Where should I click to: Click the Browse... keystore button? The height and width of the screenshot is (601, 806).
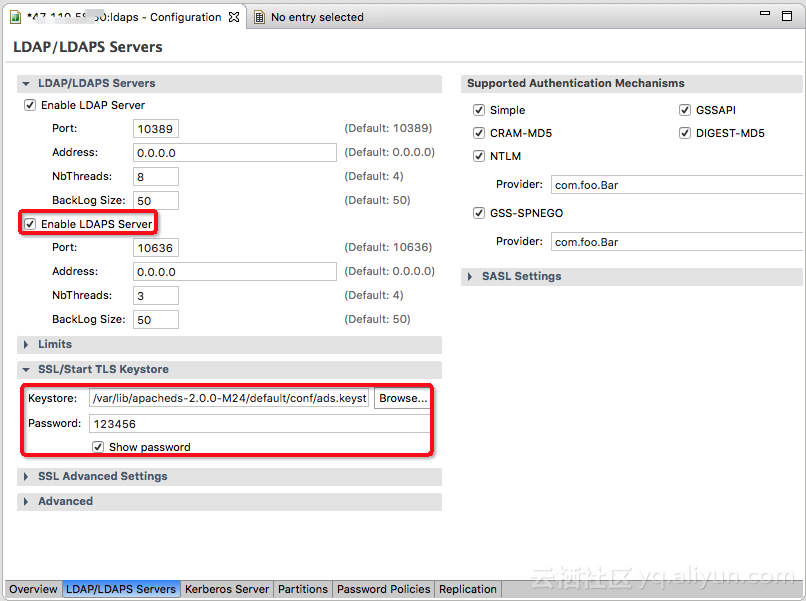point(402,398)
